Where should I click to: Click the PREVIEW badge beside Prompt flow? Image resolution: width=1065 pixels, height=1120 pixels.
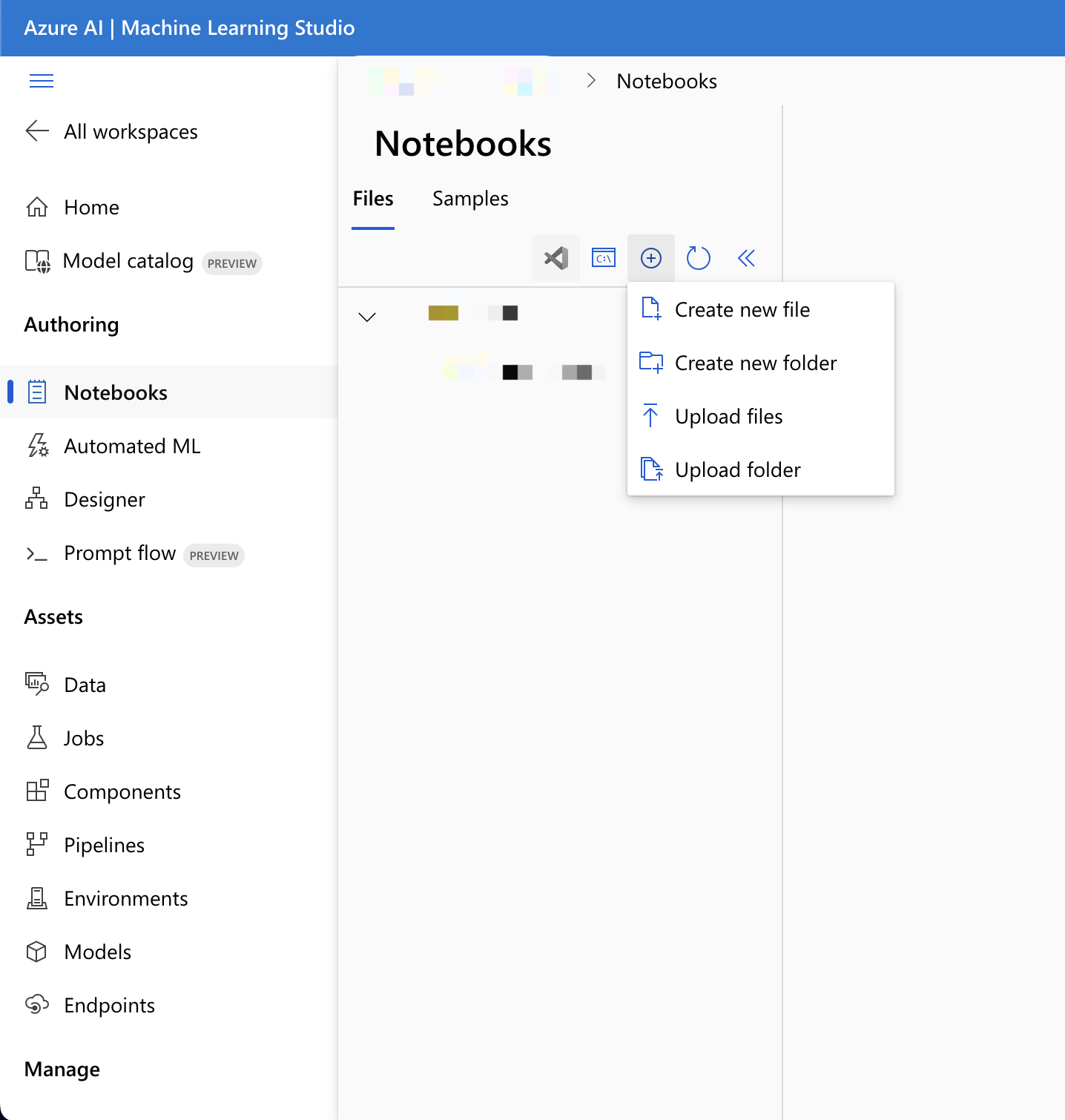(214, 556)
